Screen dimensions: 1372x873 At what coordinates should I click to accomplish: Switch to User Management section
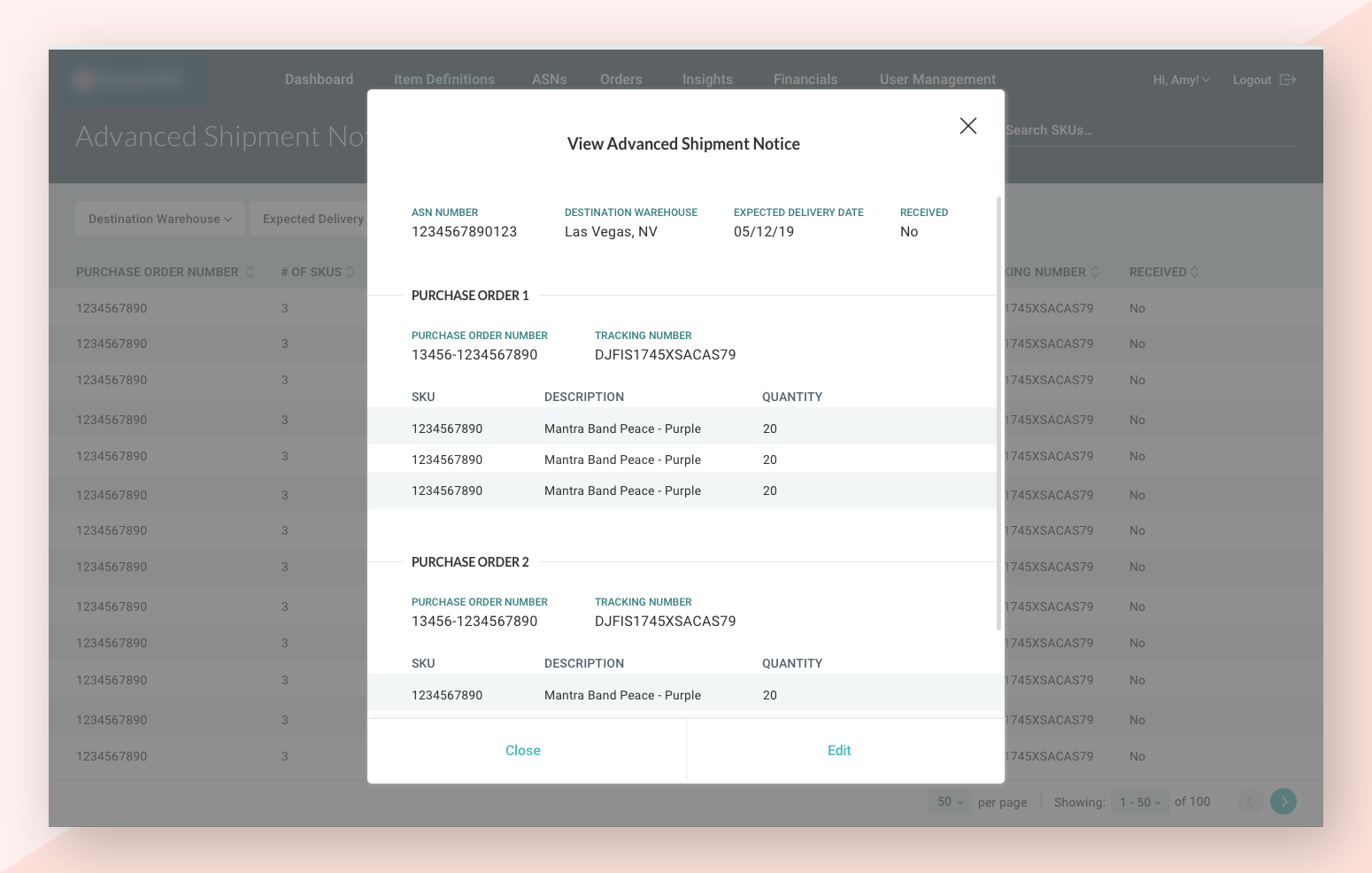pyautogui.click(x=937, y=80)
